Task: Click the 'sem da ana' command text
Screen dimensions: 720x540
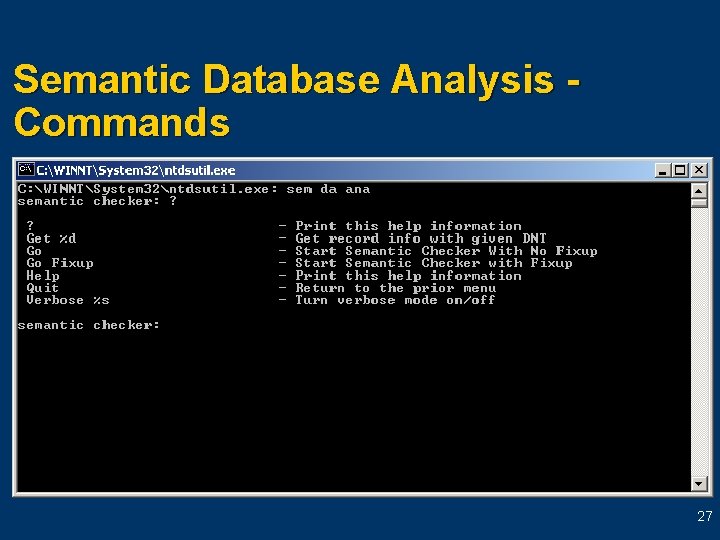Action: point(328,189)
